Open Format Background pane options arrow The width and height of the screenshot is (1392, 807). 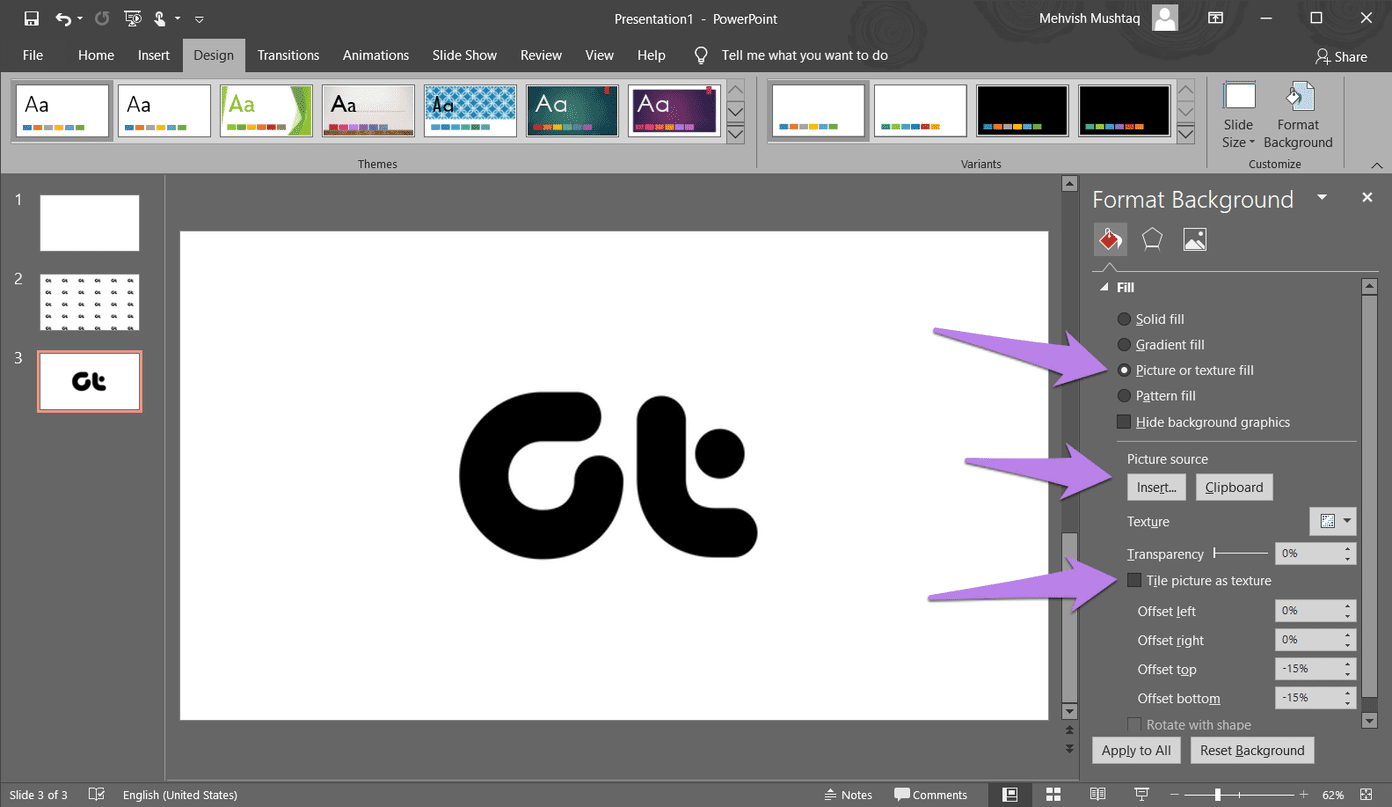coord(1322,198)
